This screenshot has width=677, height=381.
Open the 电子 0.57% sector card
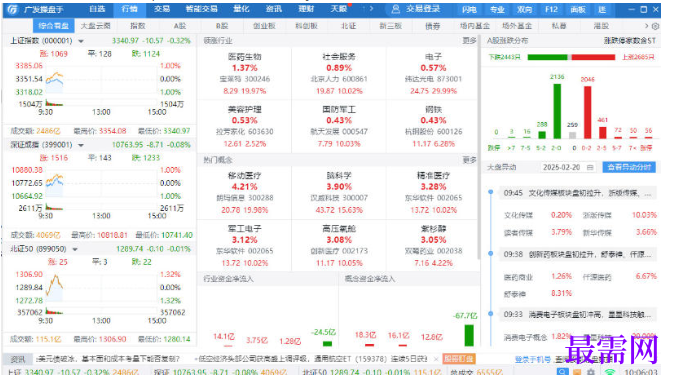coord(433,74)
